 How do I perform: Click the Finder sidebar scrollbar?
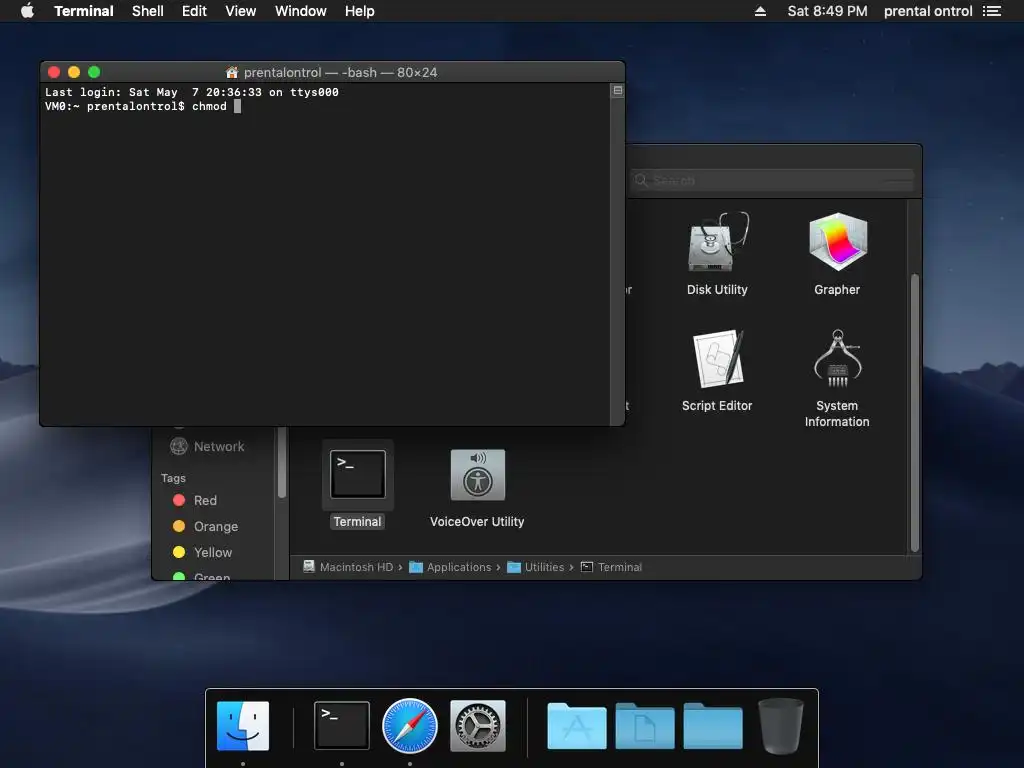(x=282, y=462)
